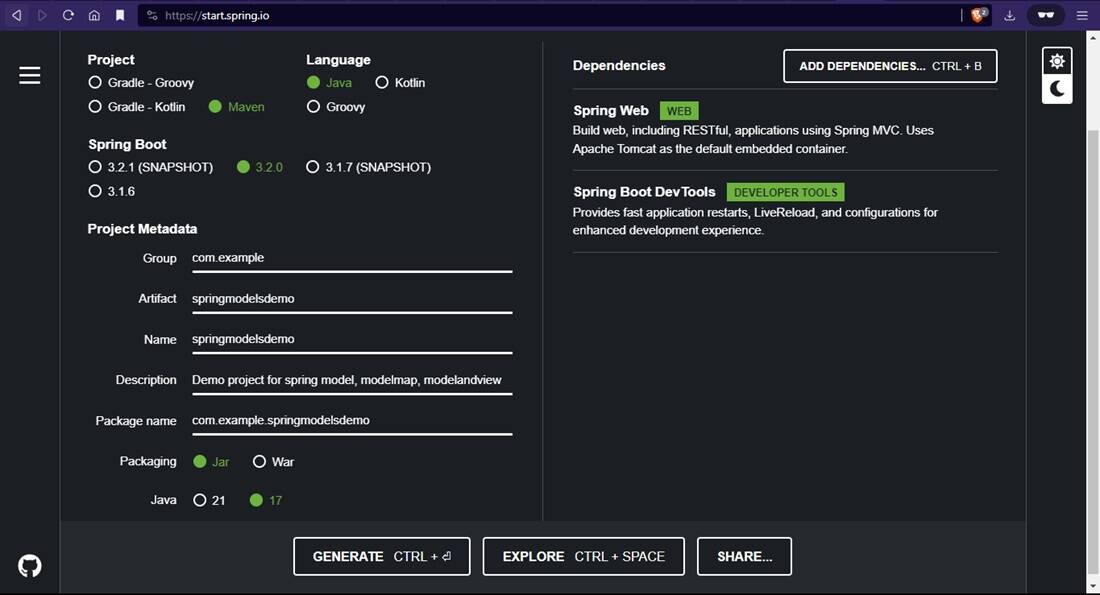Select Kotlin as the language
Image resolution: width=1100 pixels, height=595 pixels.
[401, 83]
